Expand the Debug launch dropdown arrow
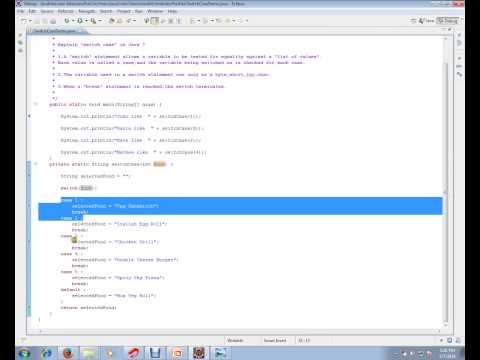 click(x=73, y=21)
